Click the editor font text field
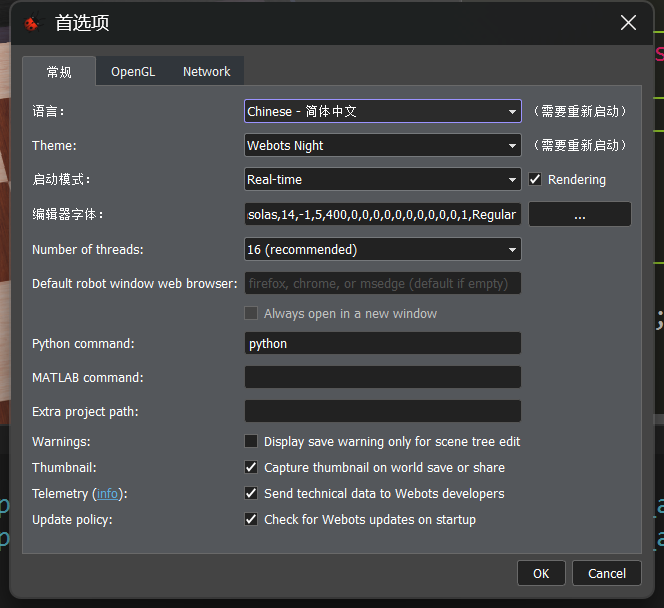Image resolution: width=664 pixels, height=608 pixels. pos(383,214)
